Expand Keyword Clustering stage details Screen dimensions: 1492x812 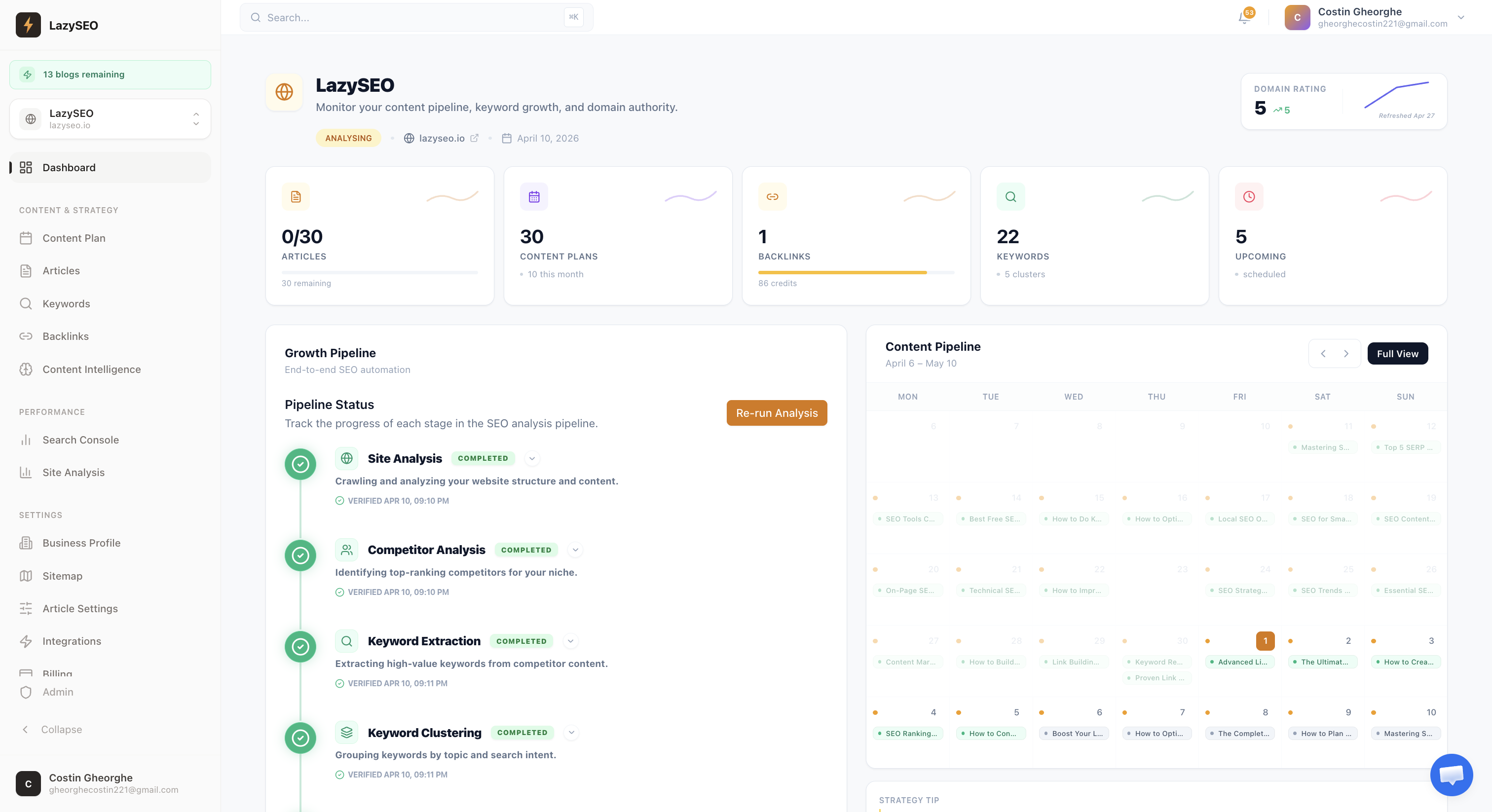pyautogui.click(x=571, y=733)
